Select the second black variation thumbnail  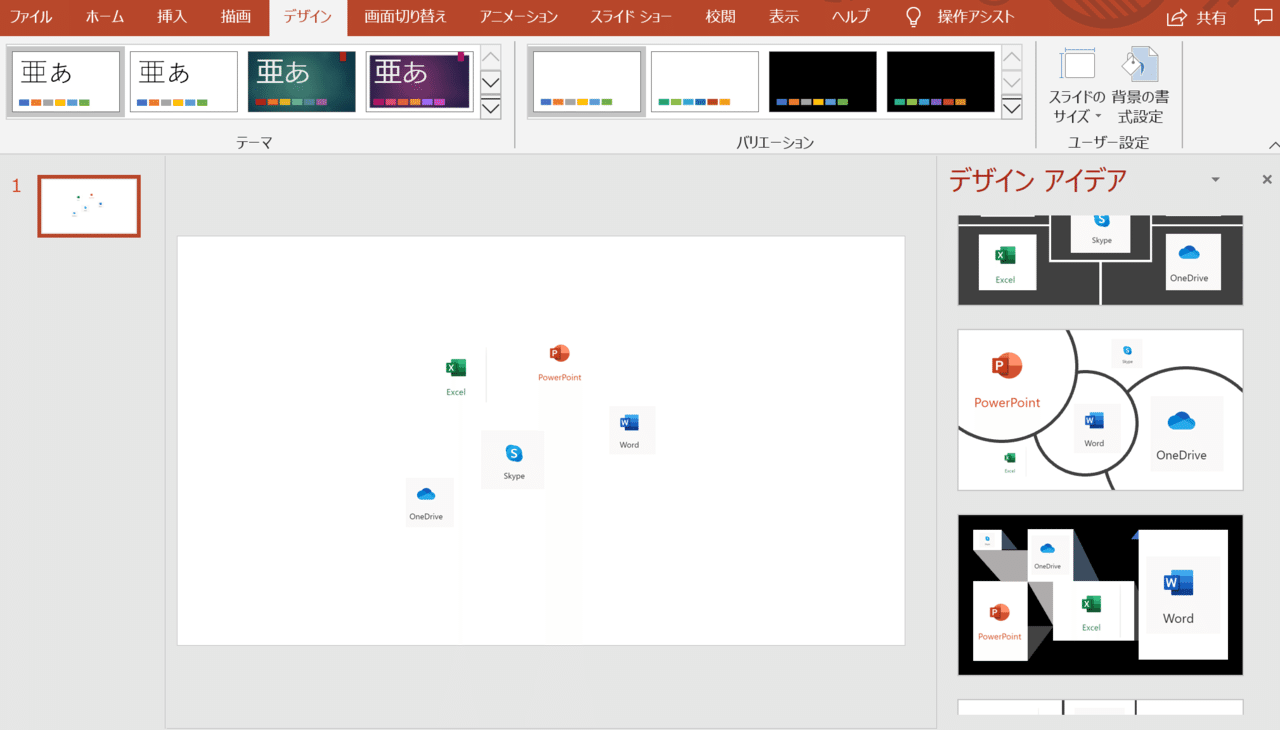pyautogui.click(x=941, y=82)
